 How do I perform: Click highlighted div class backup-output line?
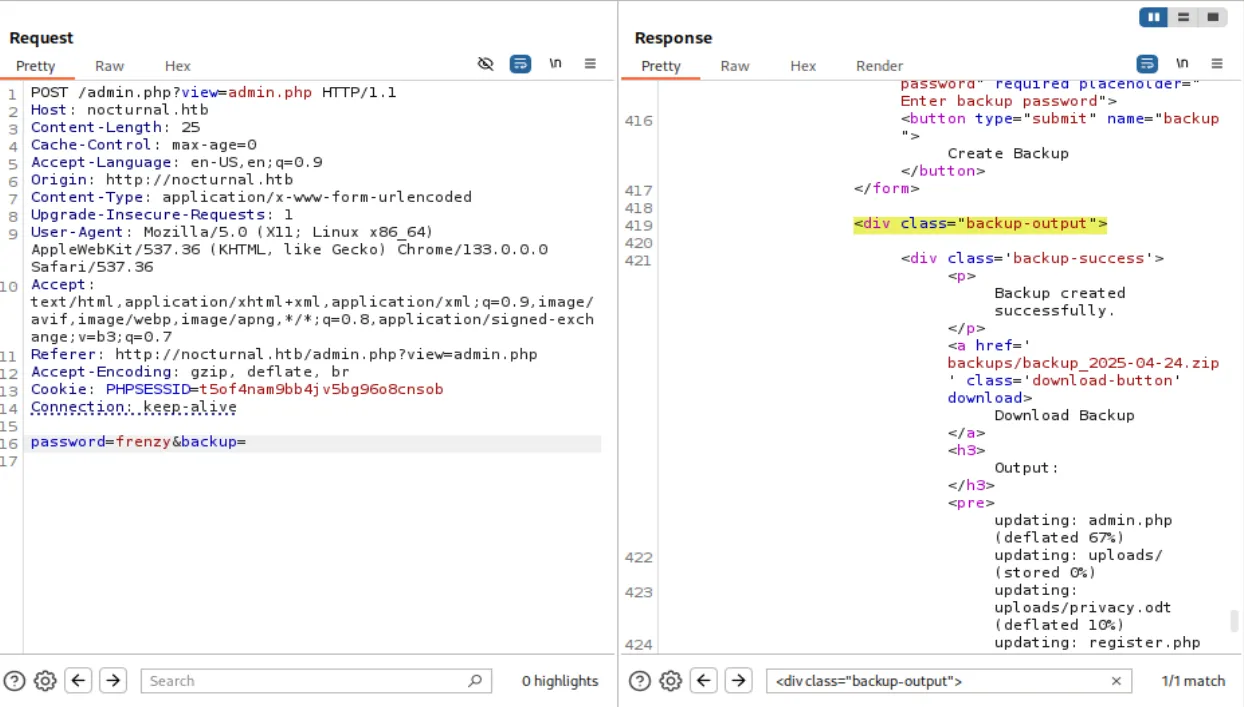tap(980, 223)
